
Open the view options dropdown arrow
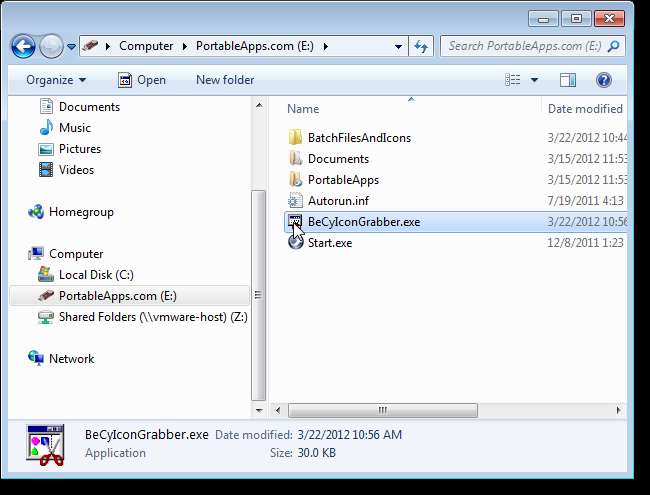click(x=534, y=80)
